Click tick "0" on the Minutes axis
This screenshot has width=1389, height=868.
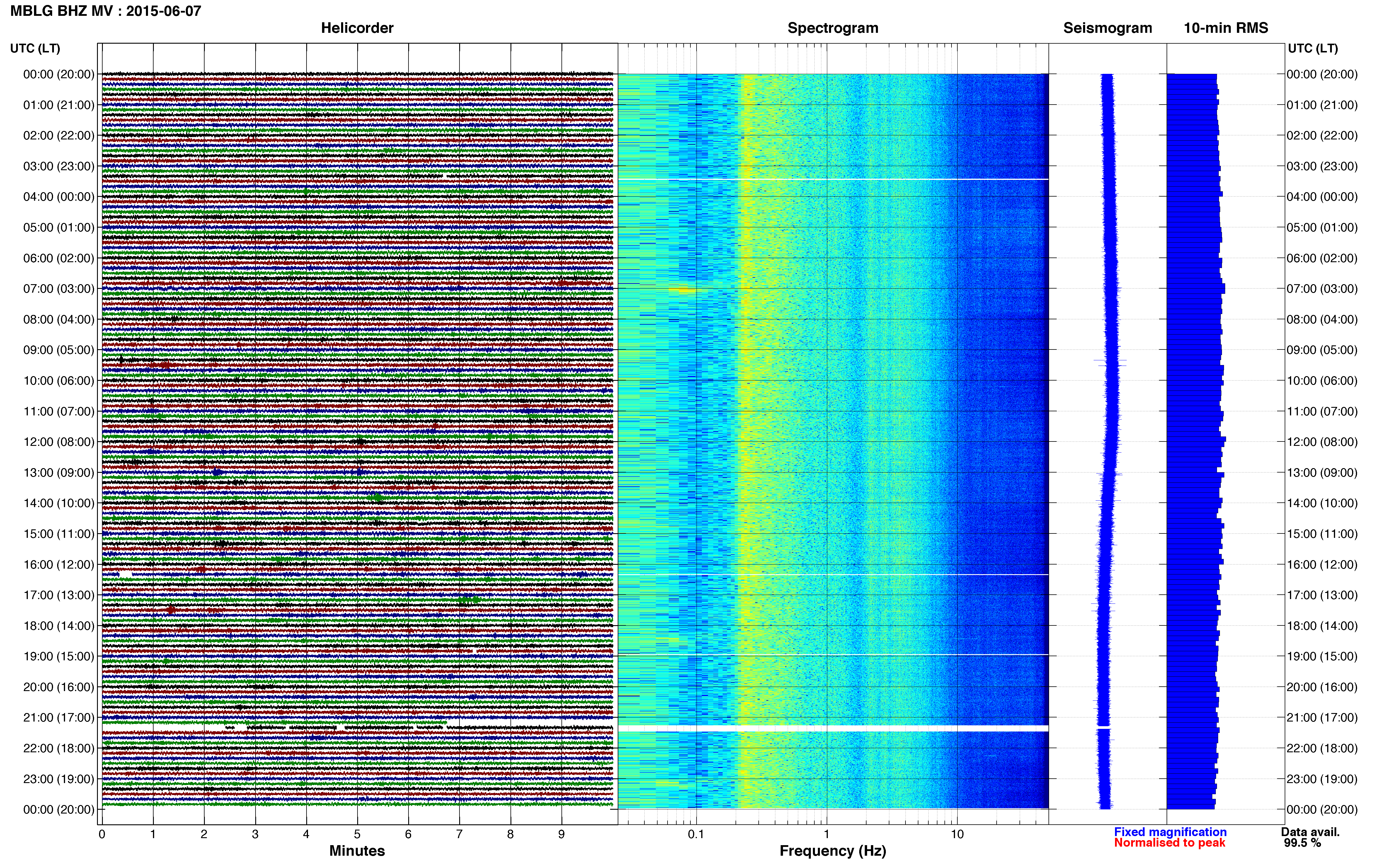click(102, 834)
